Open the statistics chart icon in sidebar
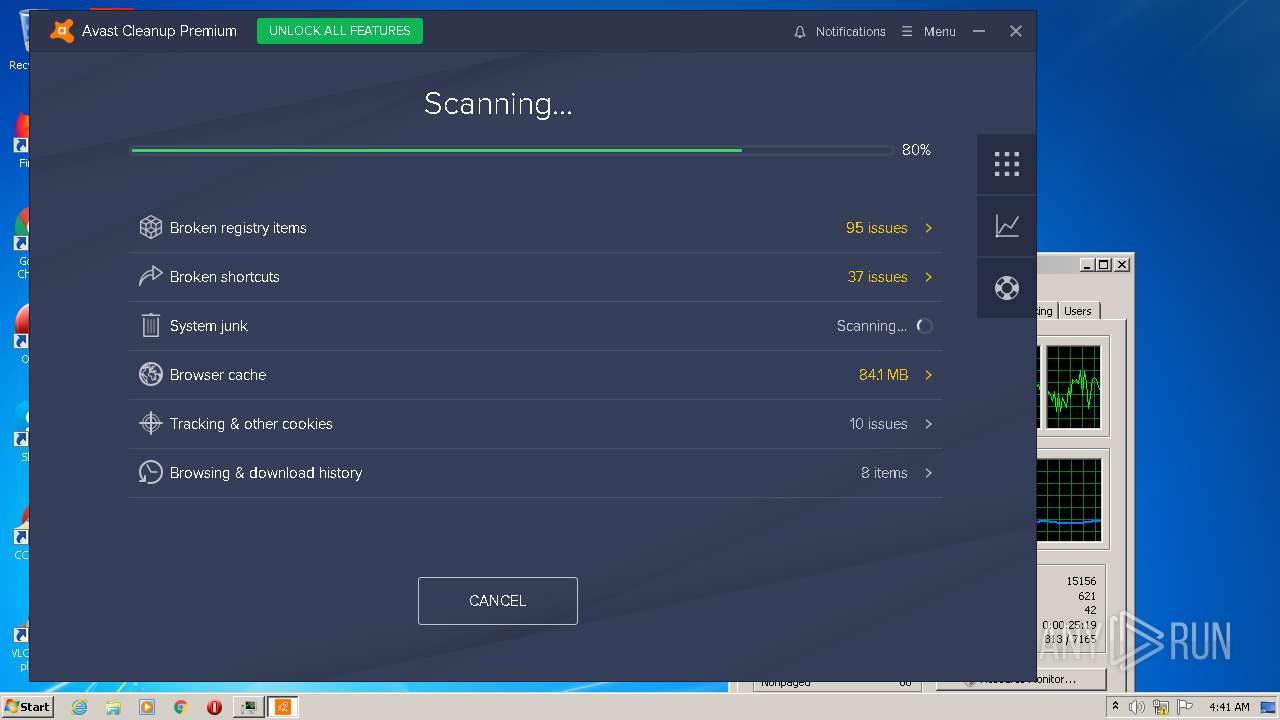1280x720 pixels. click(x=1007, y=226)
